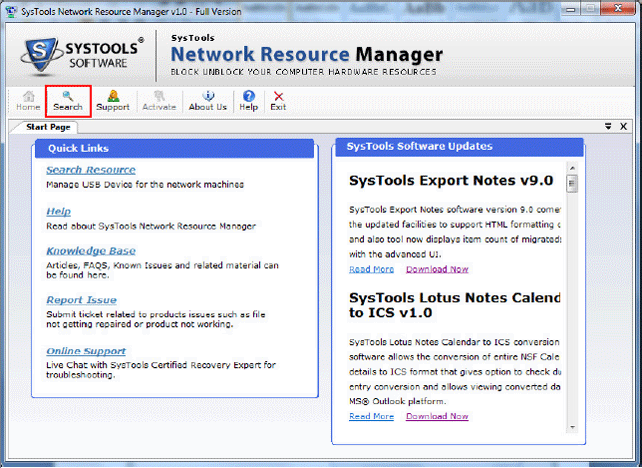Select the Start Page tab
The image size is (642, 468).
(x=48, y=127)
